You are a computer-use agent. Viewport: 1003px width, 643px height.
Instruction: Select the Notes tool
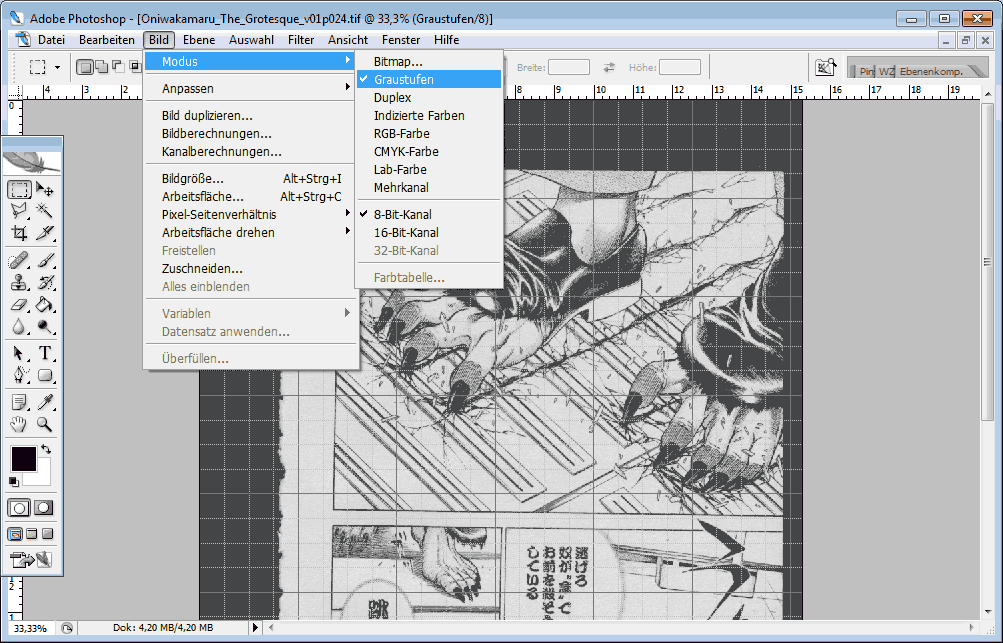click(x=19, y=402)
